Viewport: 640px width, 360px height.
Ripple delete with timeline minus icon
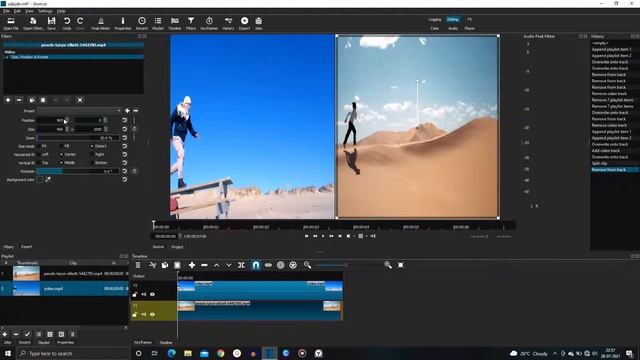pos(204,265)
